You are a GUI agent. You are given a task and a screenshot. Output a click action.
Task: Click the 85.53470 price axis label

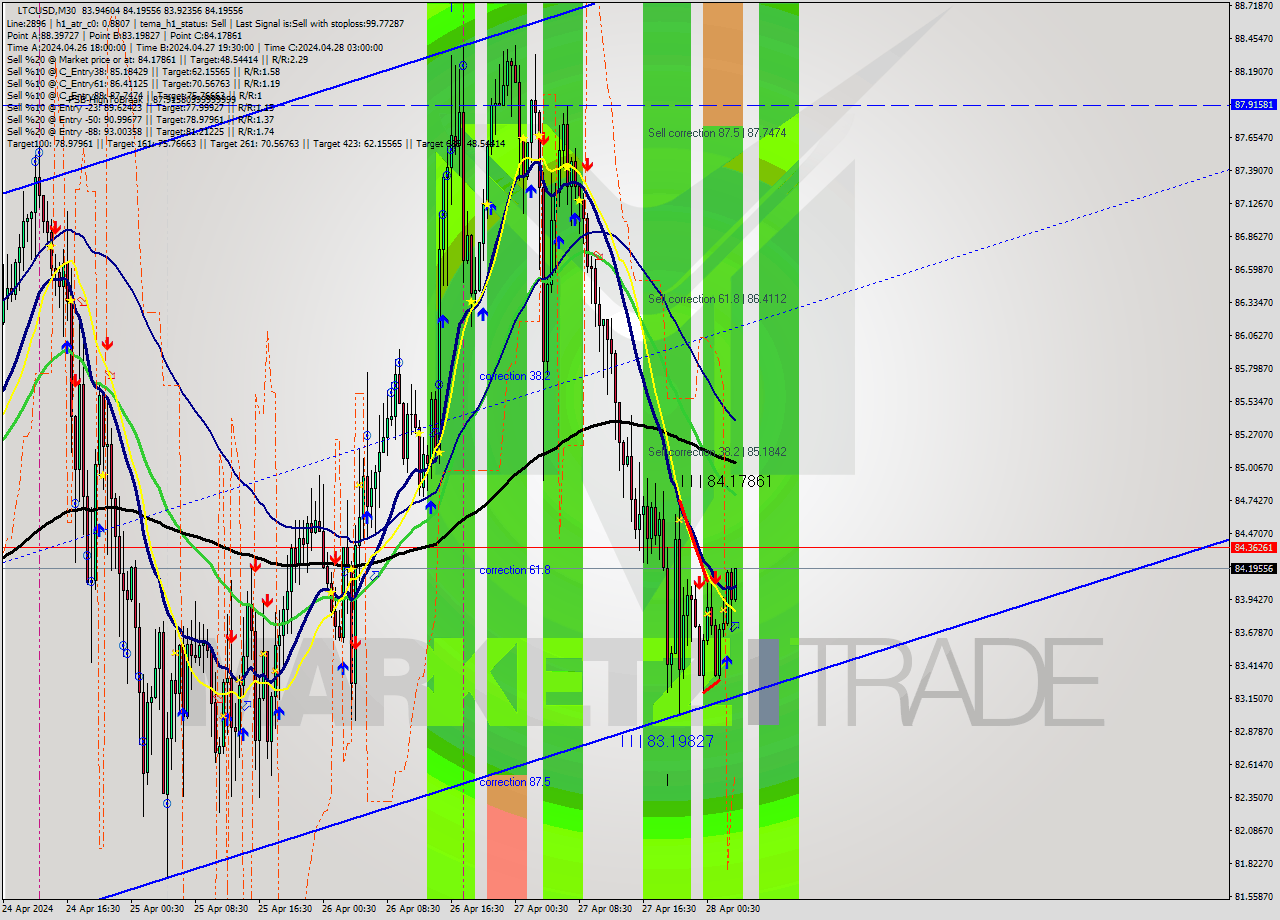tap(1253, 401)
